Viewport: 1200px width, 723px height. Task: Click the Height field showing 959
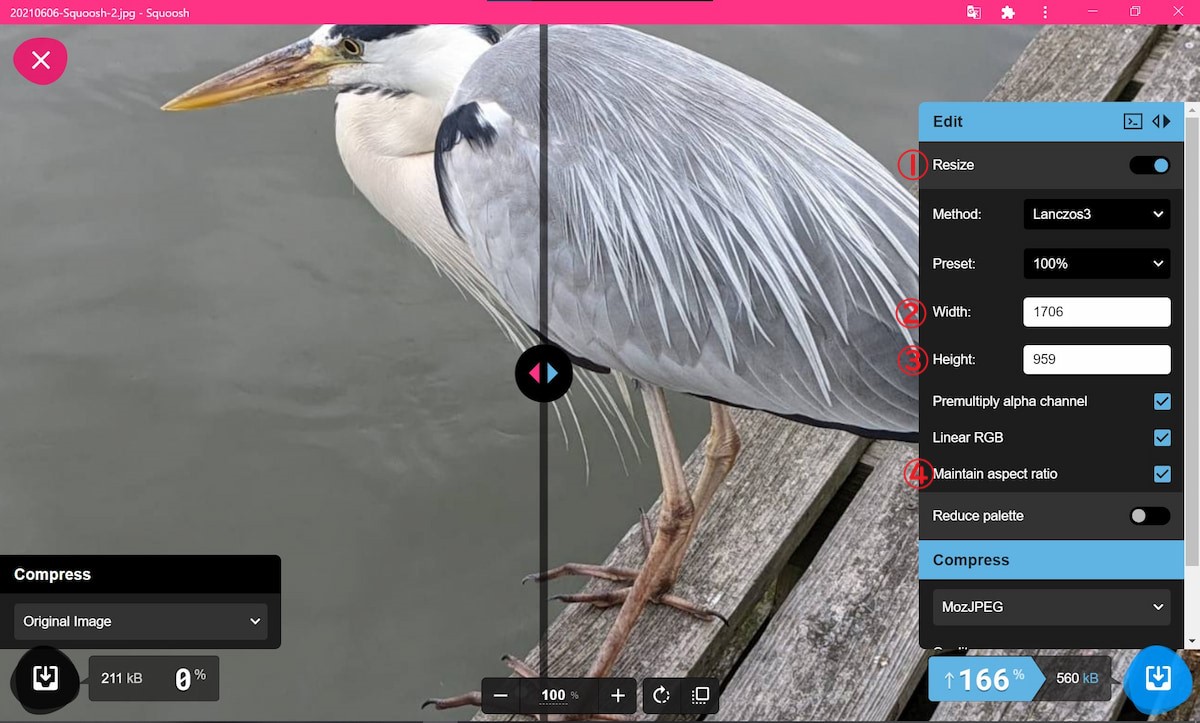pyautogui.click(x=1097, y=359)
